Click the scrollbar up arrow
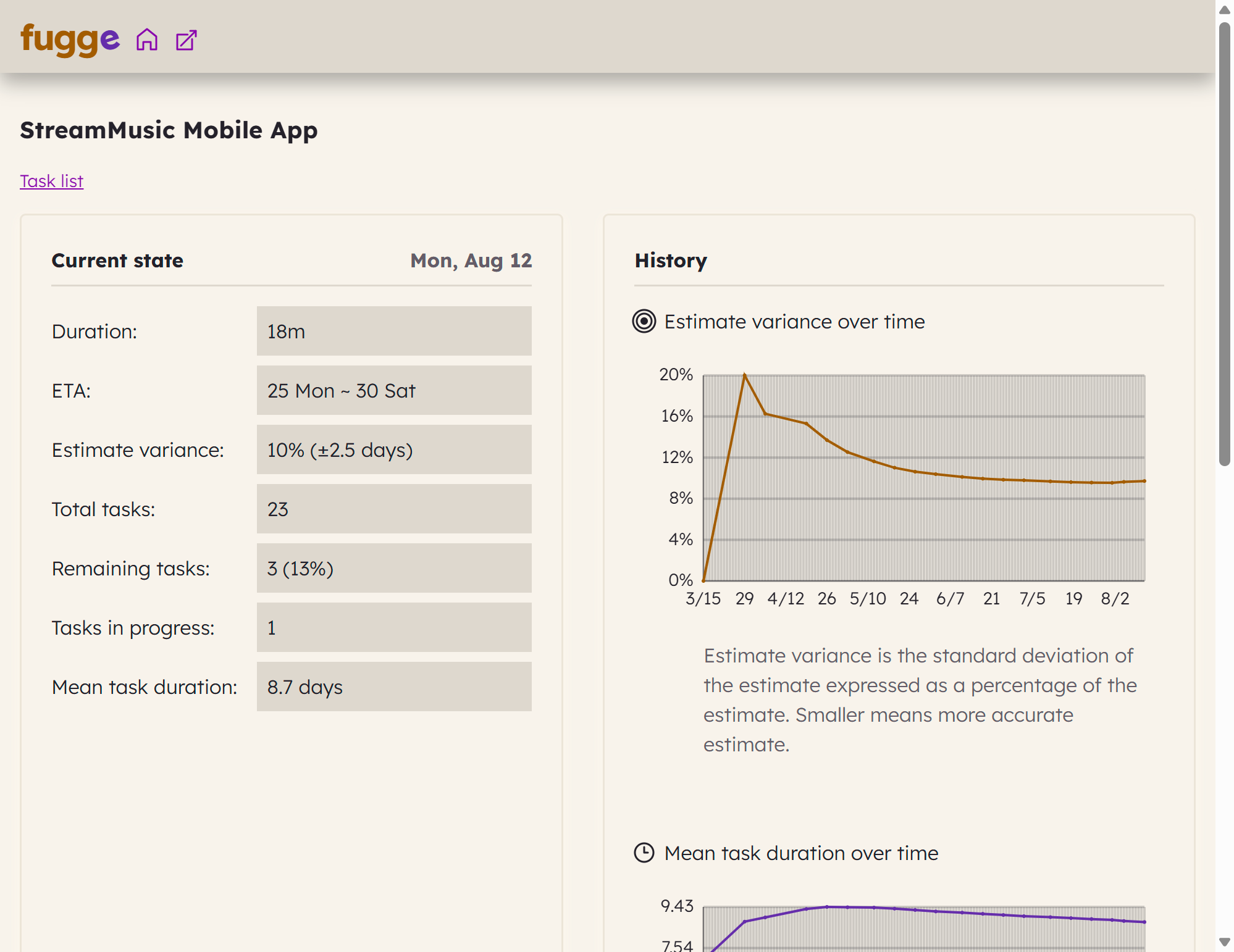1234x952 pixels. click(1224, 9)
